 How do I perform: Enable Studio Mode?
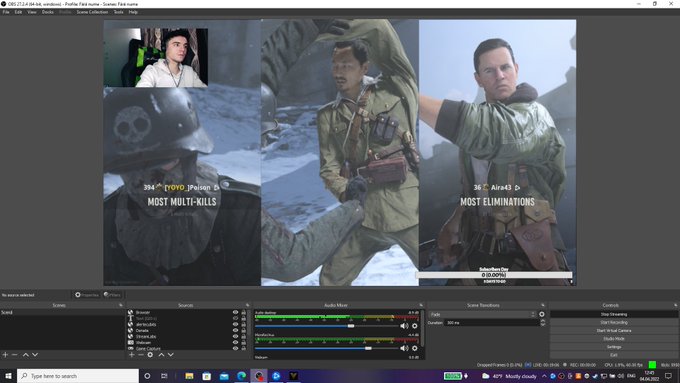click(614, 338)
